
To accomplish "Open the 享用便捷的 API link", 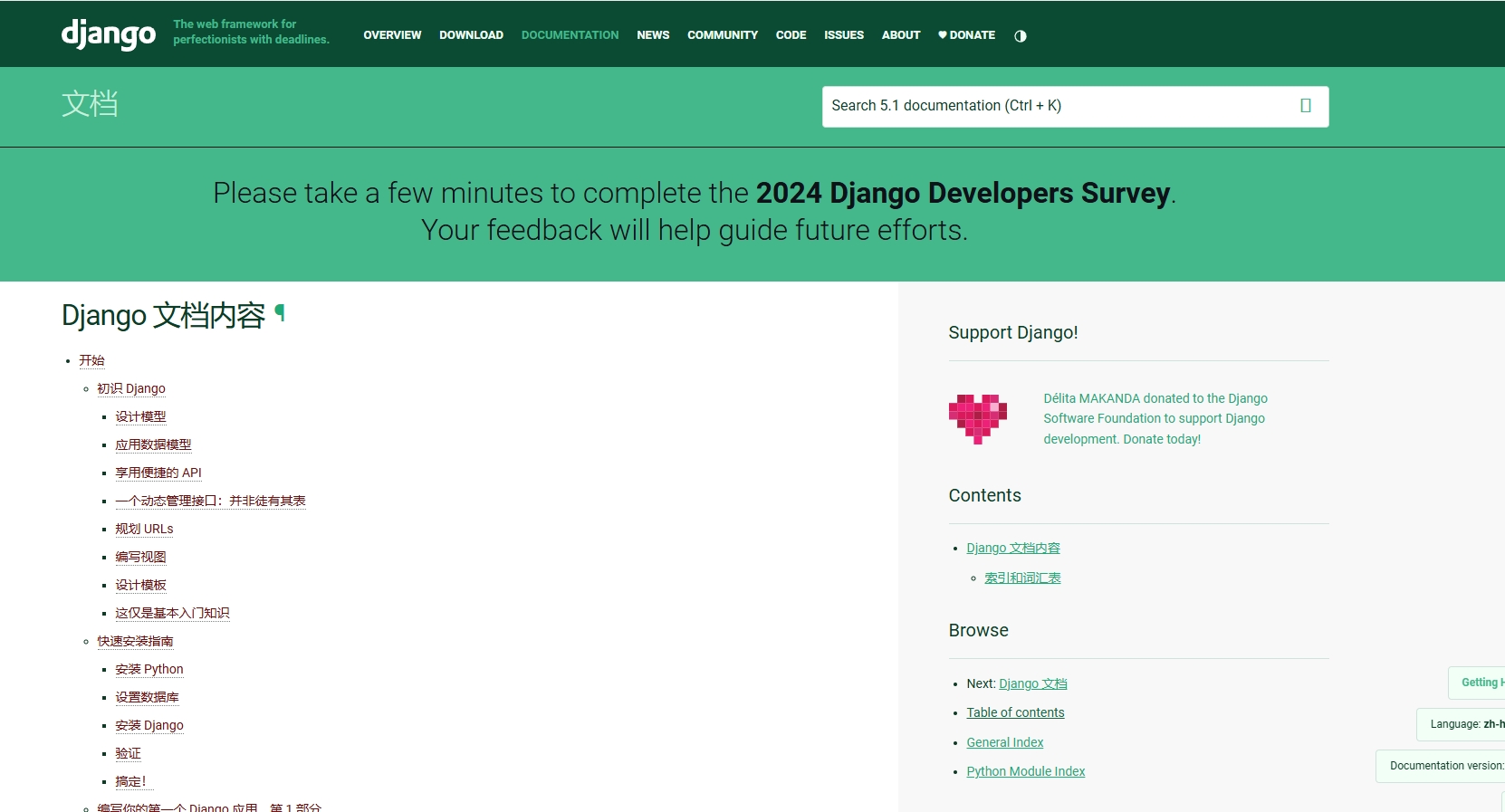I will pyautogui.click(x=158, y=473).
